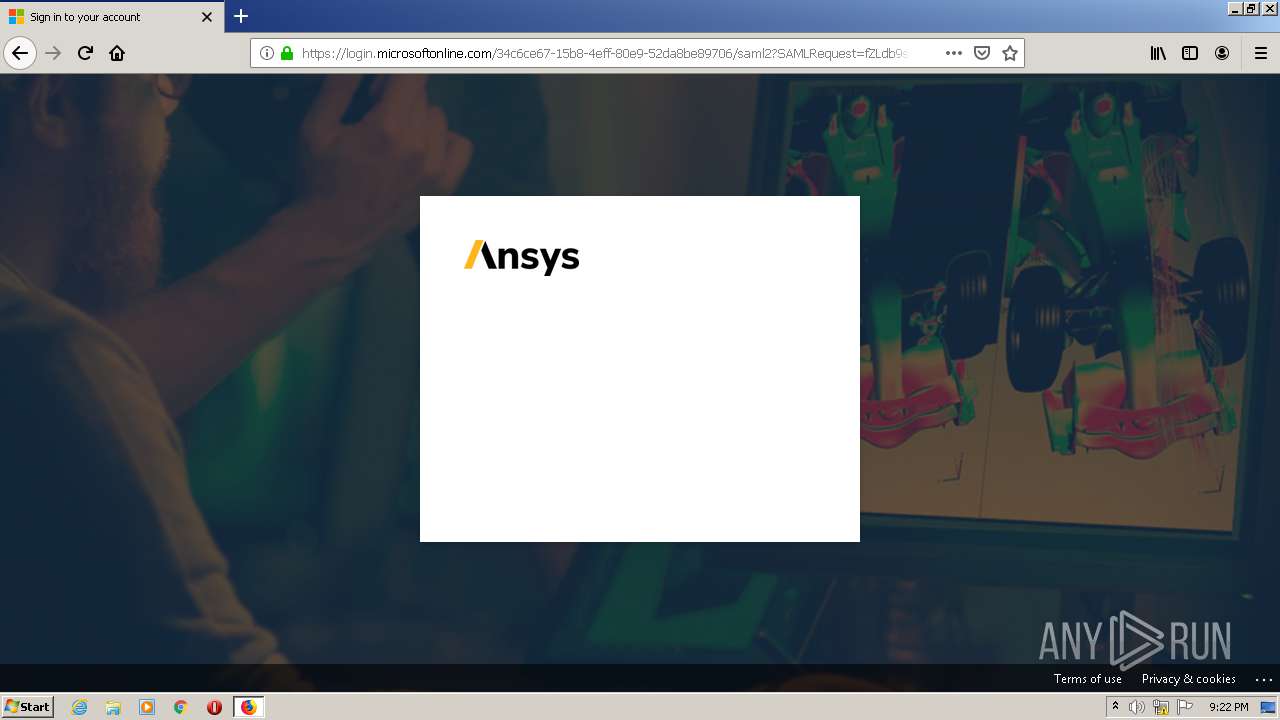
Task: Reload the current page
Action: (x=85, y=53)
